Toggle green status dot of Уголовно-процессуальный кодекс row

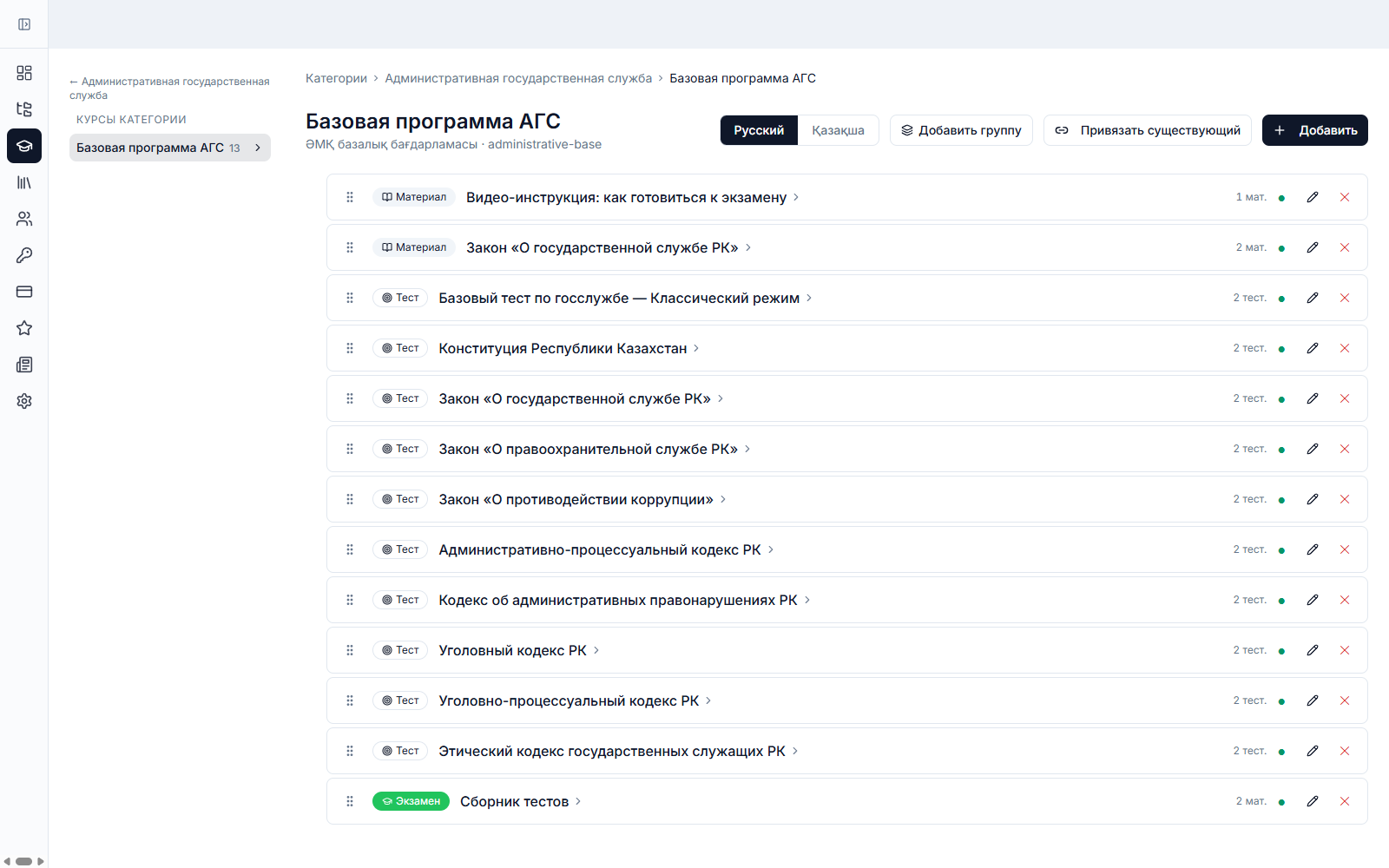click(x=1281, y=701)
